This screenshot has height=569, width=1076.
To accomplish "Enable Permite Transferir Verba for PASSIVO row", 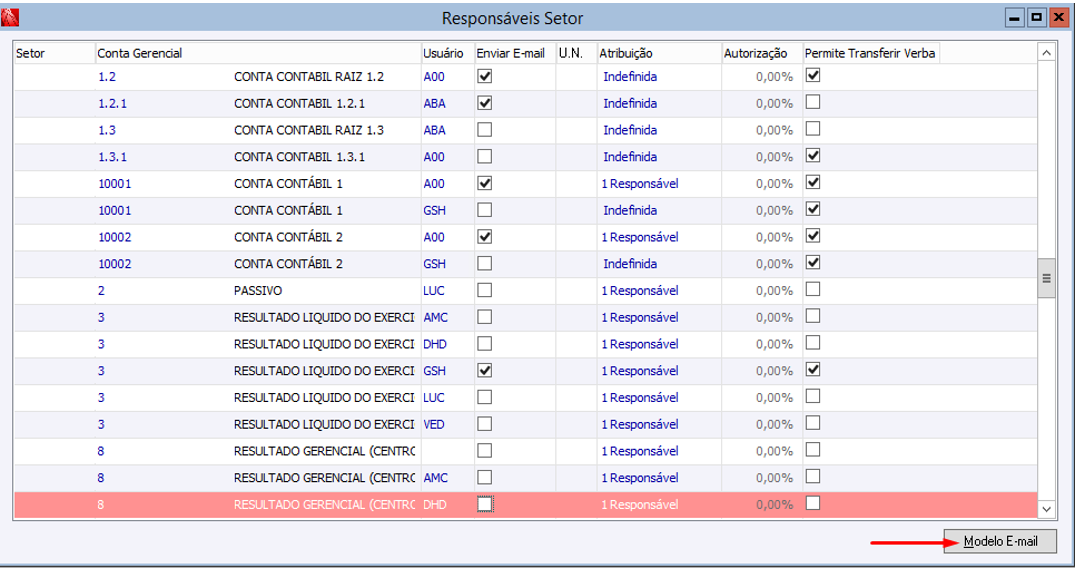I will pyautogui.click(x=812, y=290).
